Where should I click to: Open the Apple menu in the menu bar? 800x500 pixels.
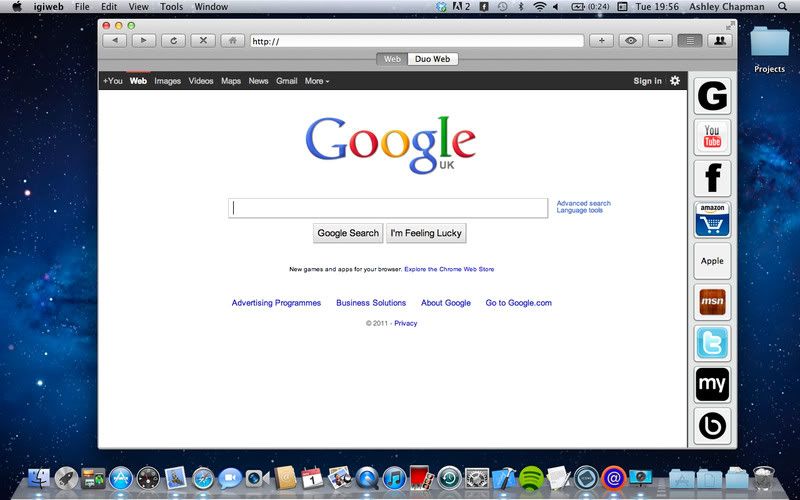17,7
